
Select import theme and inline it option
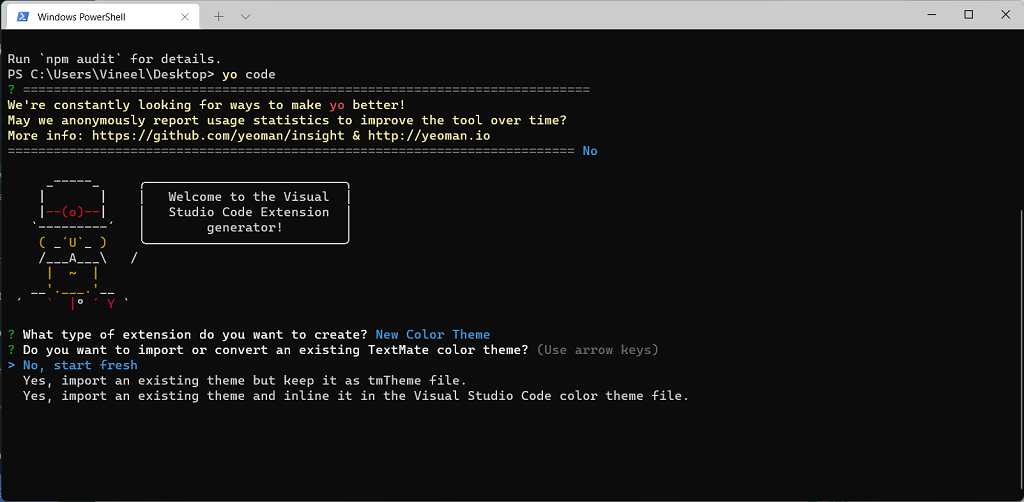coord(355,396)
